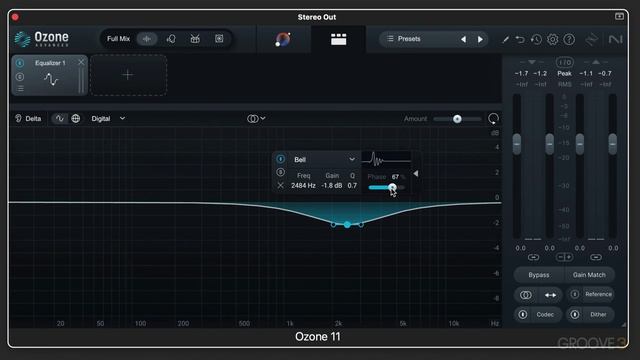Click the expand icon in title bar
This screenshot has width=640, height=360.
click(x=619, y=16)
